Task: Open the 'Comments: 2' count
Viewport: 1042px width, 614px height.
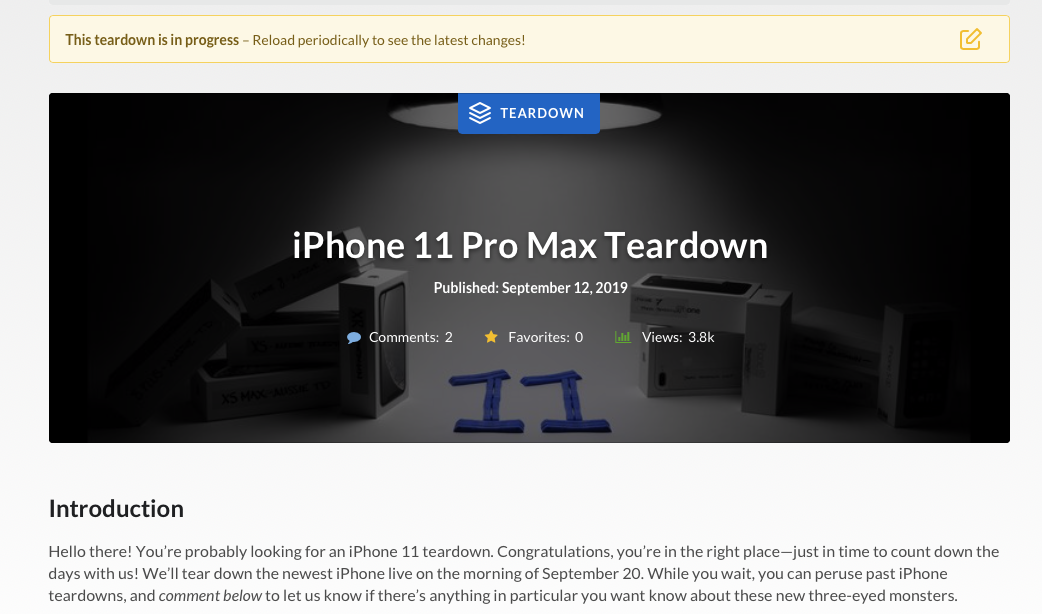Action: pos(411,338)
